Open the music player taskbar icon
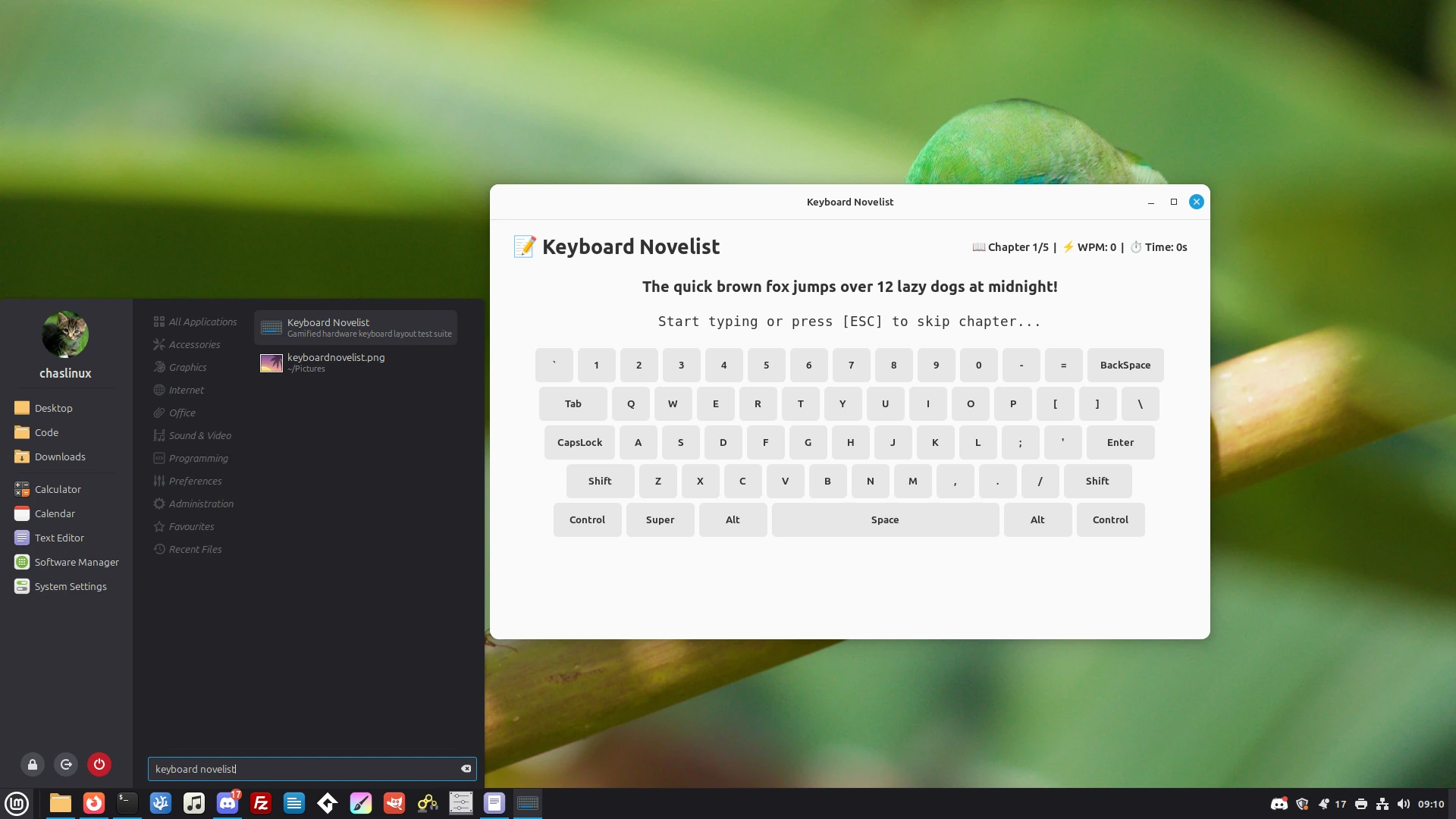Screen dimensions: 1456x819 coord(194,803)
